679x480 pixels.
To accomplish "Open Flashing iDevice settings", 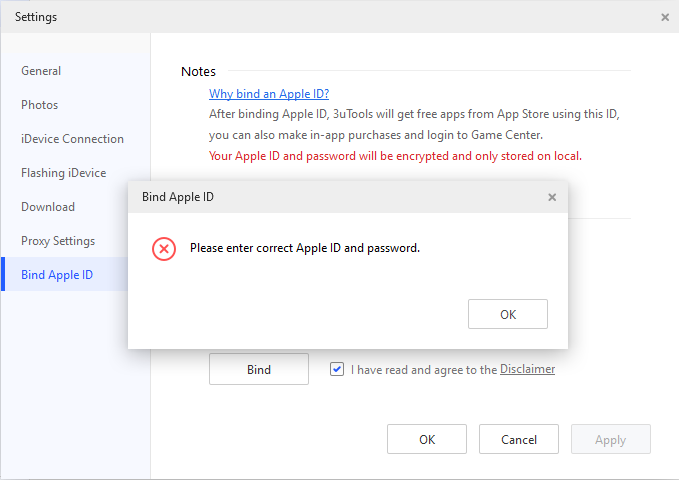I will [64, 173].
